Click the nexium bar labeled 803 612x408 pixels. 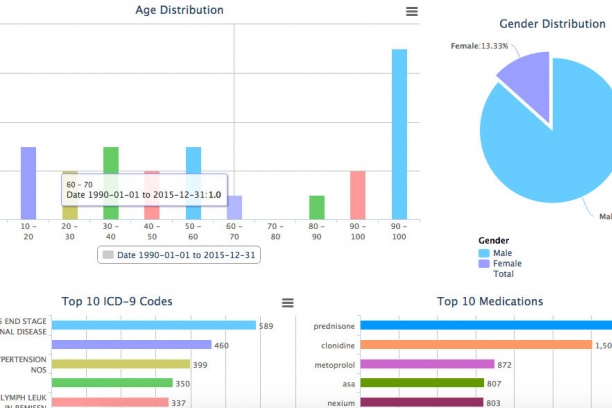(x=424, y=402)
